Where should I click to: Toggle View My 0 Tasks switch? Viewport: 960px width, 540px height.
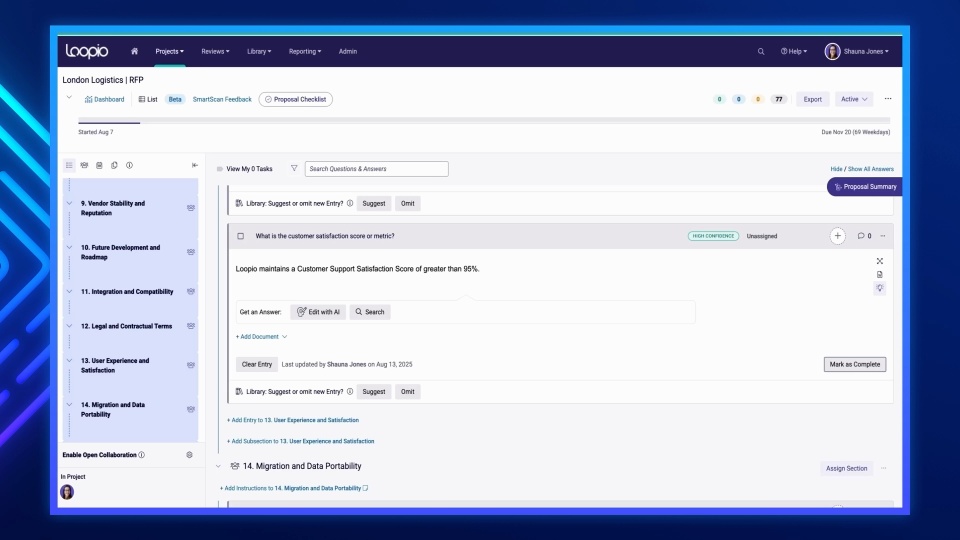pyautogui.click(x=220, y=169)
